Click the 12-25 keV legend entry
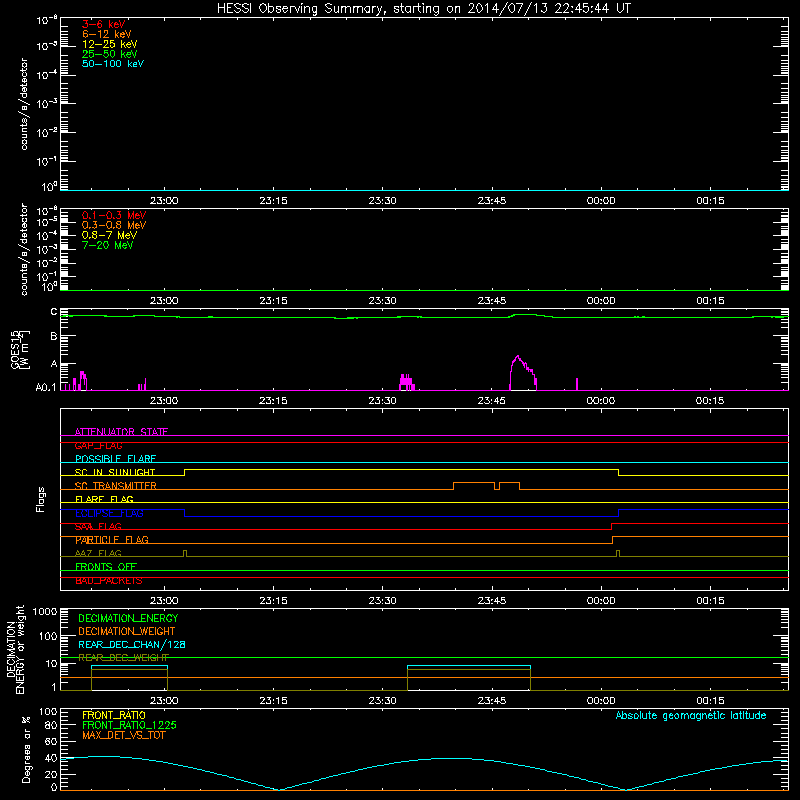Viewport: 800px width, 800px height. pyautogui.click(x=110, y=44)
